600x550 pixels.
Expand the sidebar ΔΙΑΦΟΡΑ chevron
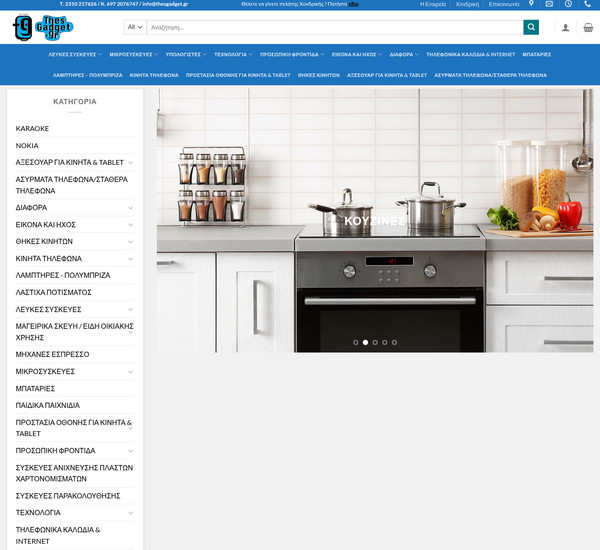130,208
